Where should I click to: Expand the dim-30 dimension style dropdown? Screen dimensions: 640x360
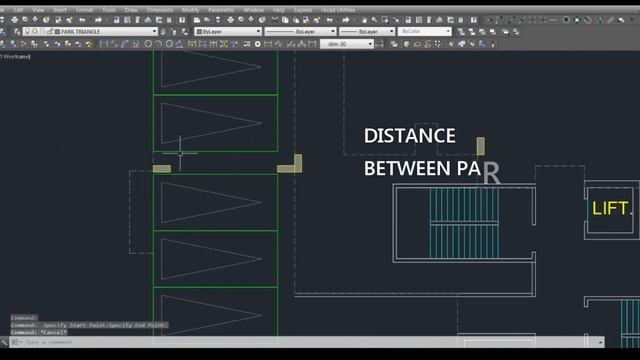pos(370,44)
